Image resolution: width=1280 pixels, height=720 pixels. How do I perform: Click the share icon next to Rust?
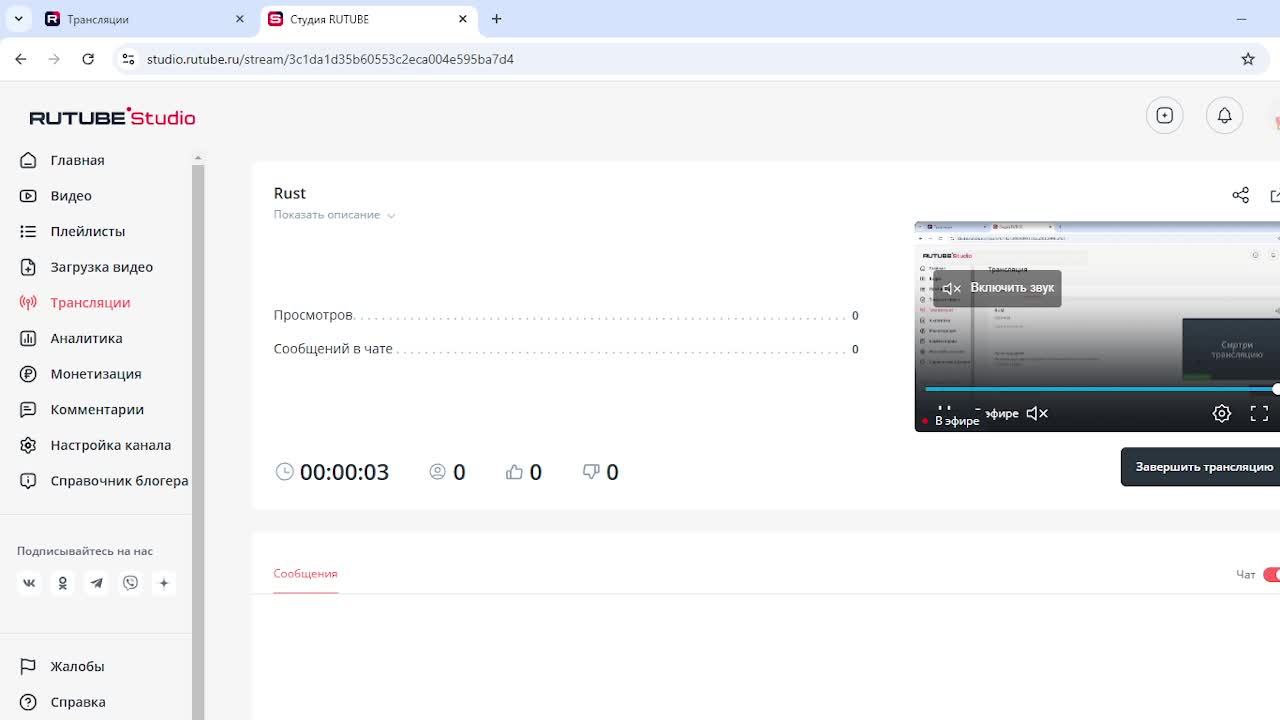tap(1241, 195)
